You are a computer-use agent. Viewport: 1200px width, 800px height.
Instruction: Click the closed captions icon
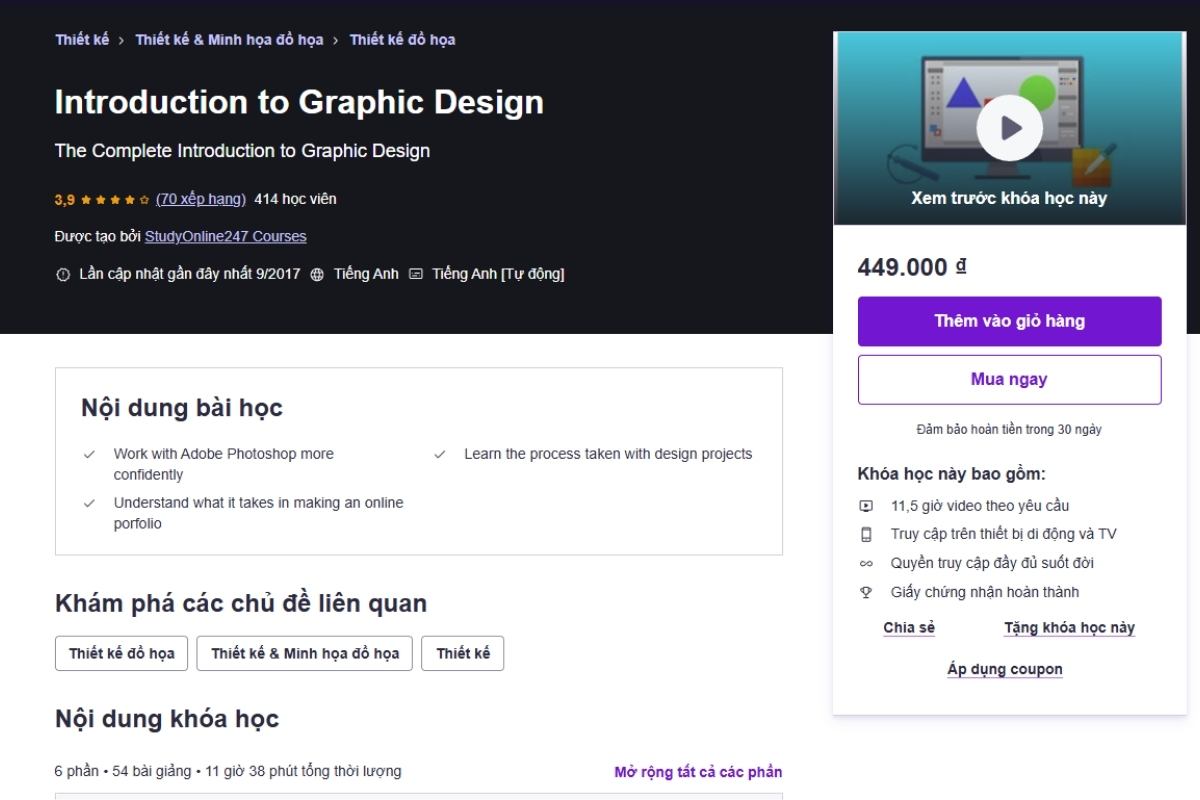415,273
